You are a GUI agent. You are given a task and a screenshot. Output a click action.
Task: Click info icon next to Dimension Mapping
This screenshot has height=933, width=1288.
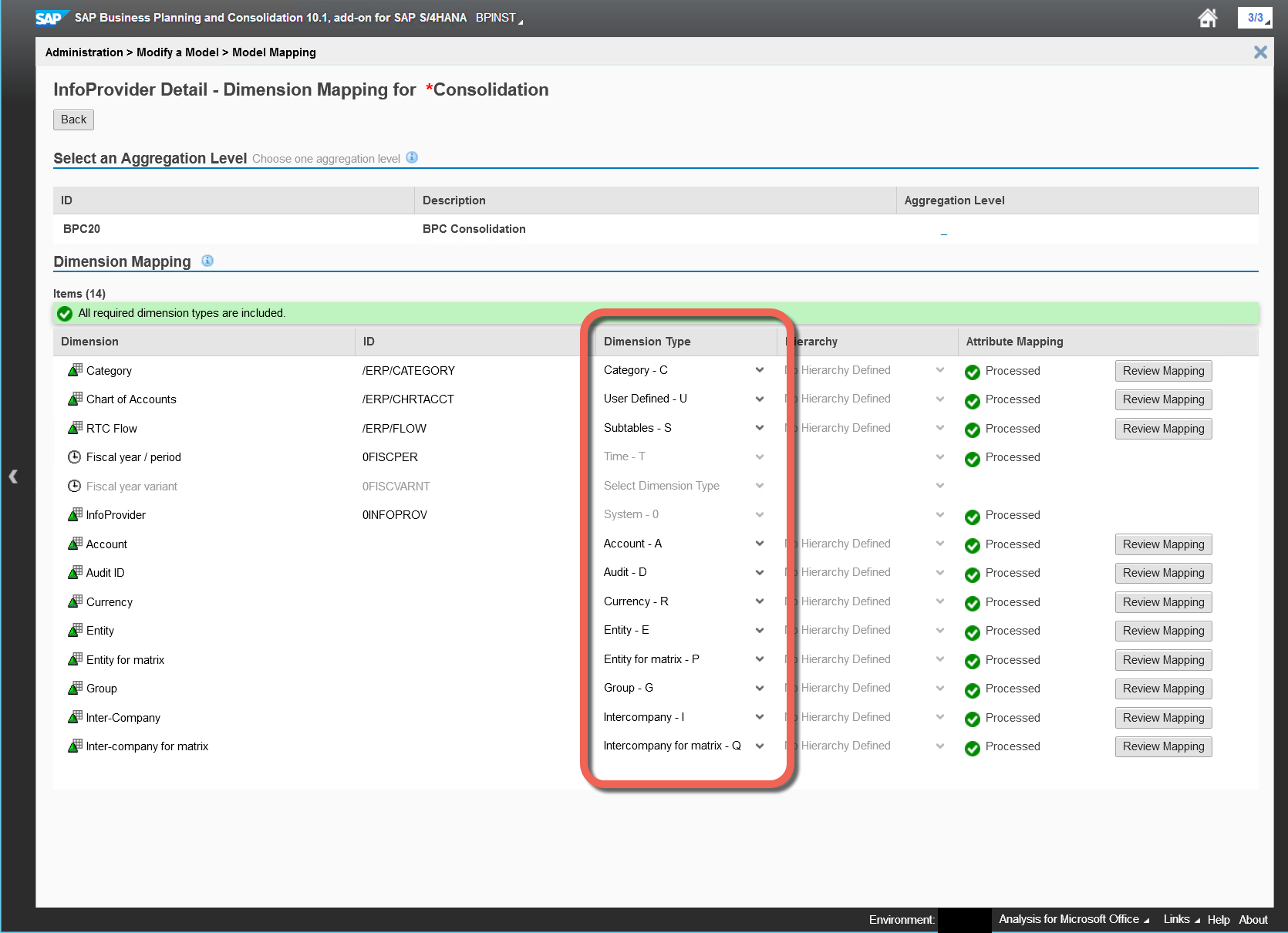pos(207,261)
